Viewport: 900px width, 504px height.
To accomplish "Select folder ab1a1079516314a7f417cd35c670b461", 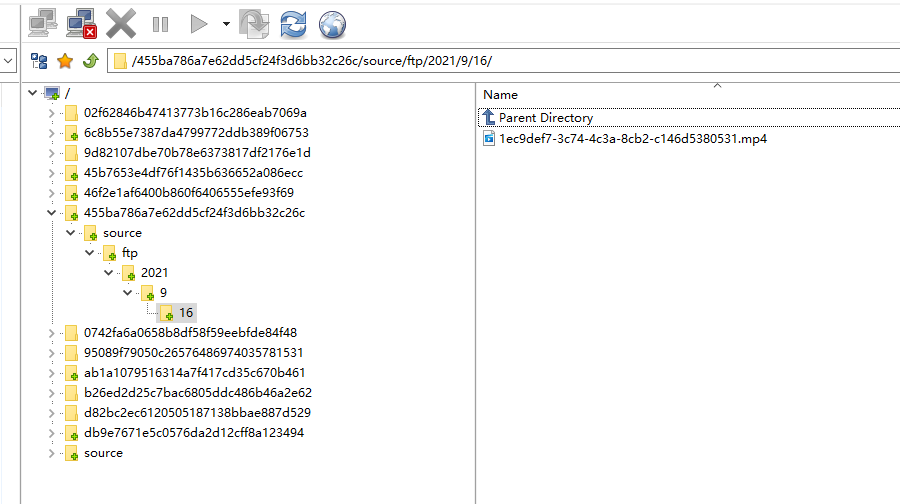I will click(195, 373).
